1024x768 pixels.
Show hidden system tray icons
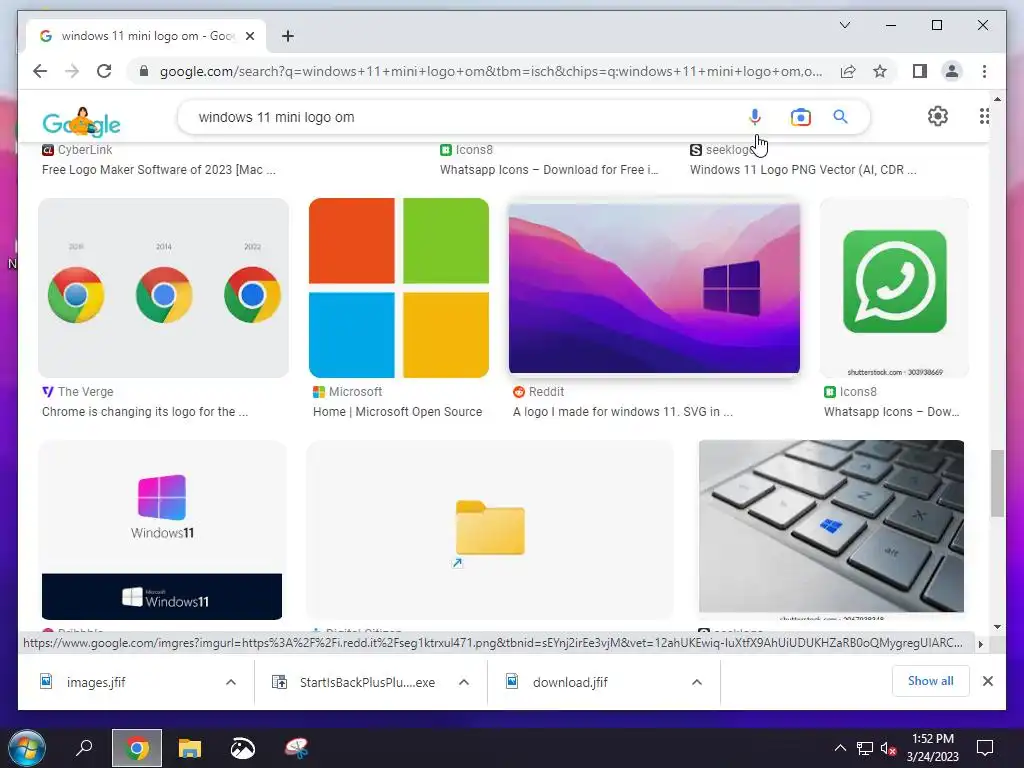[x=840, y=748]
